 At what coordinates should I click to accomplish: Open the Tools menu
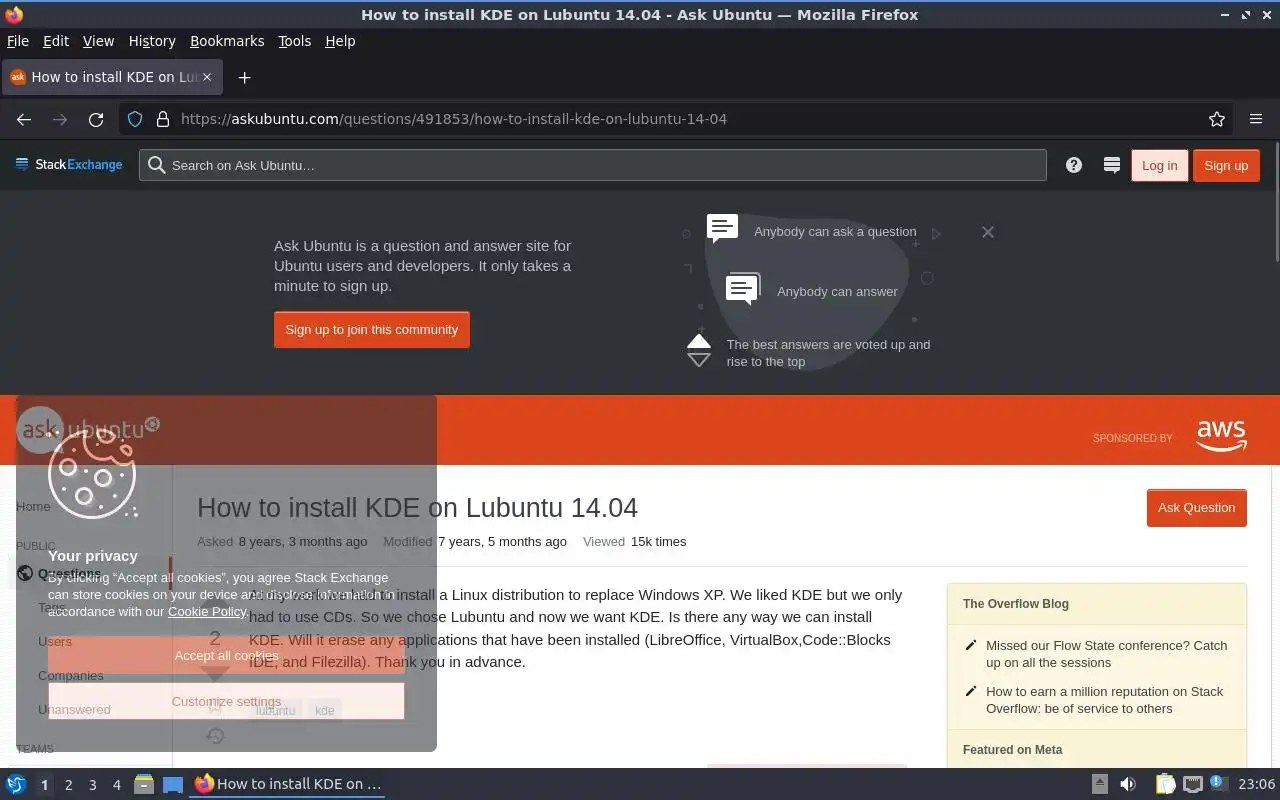(x=294, y=41)
